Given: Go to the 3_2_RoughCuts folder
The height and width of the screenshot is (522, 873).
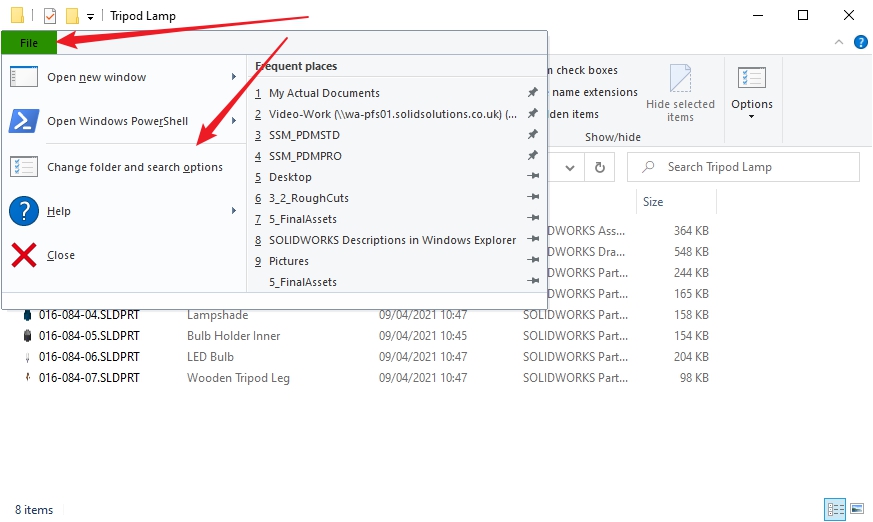Looking at the screenshot, I should 308,198.
